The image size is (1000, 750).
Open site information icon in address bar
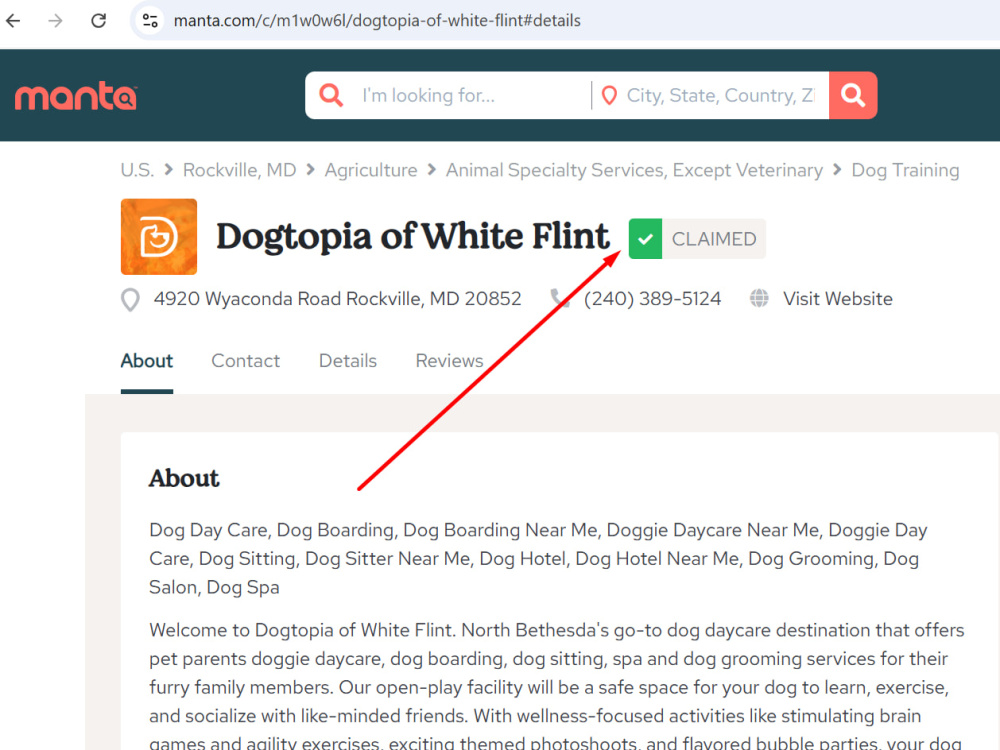click(151, 20)
